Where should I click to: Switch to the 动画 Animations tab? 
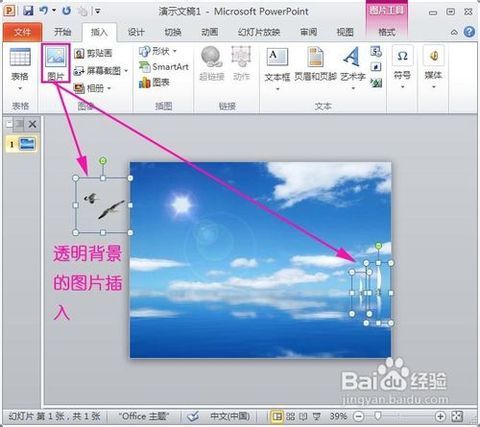209,32
